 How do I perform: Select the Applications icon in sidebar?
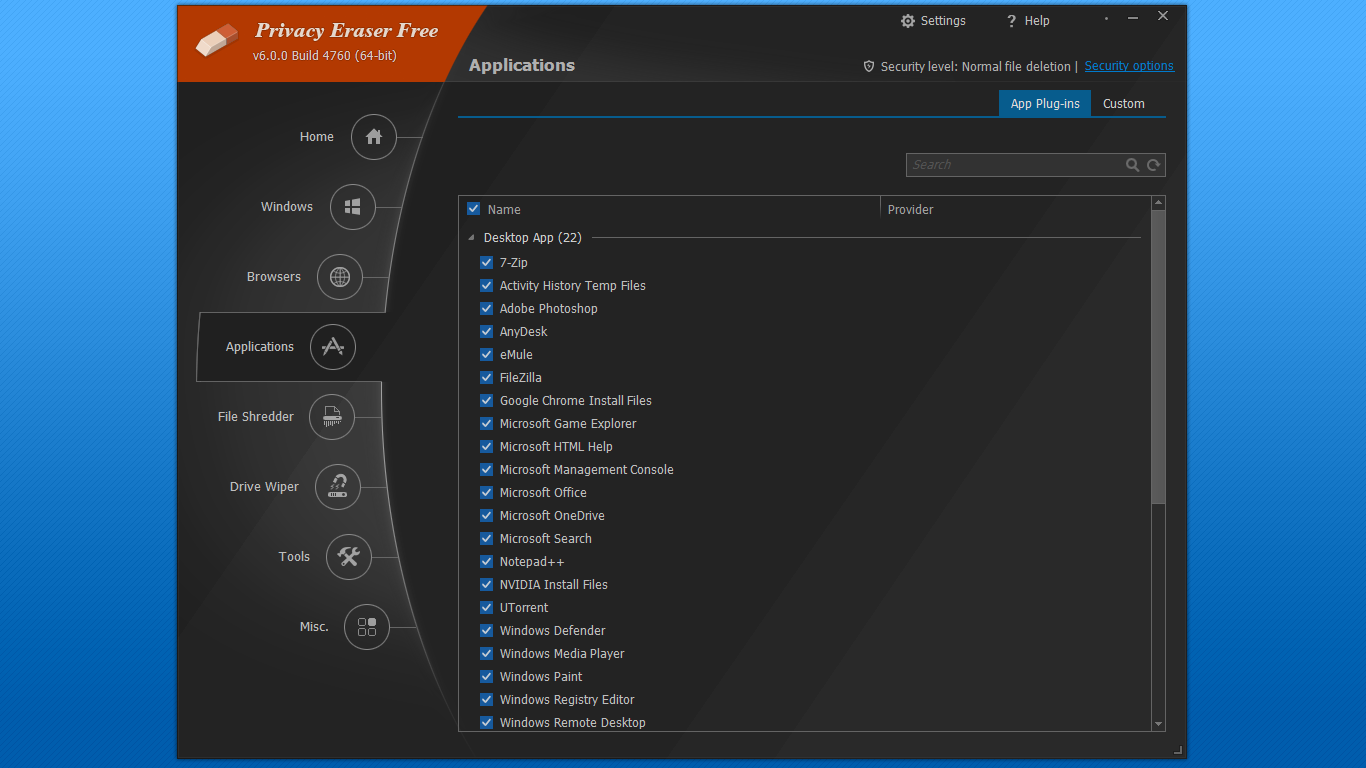pos(333,347)
